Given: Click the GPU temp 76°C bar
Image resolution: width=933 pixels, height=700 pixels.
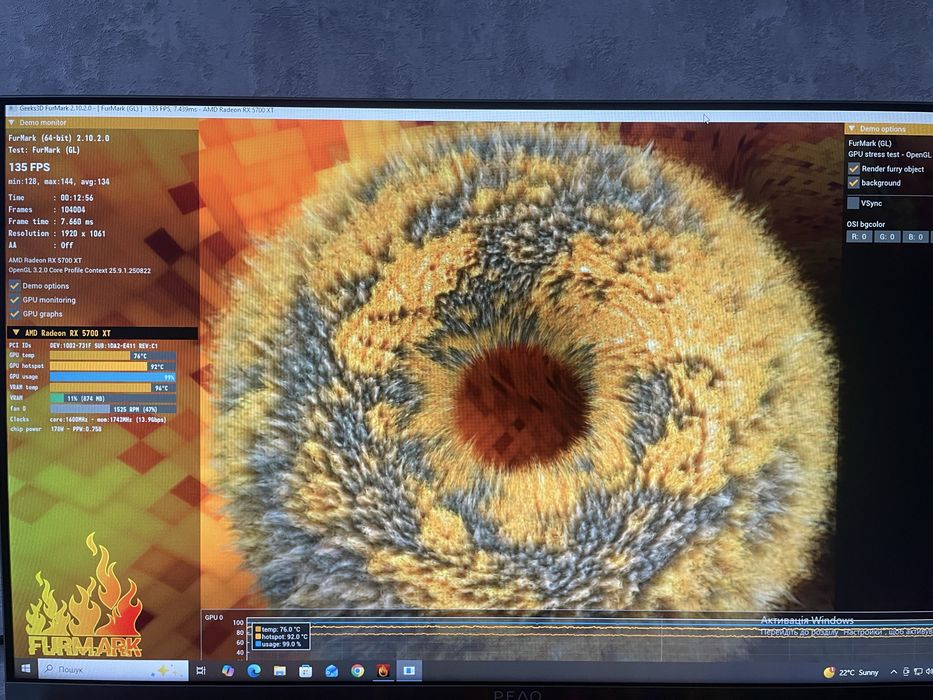Looking at the screenshot, I should (112, 356).
